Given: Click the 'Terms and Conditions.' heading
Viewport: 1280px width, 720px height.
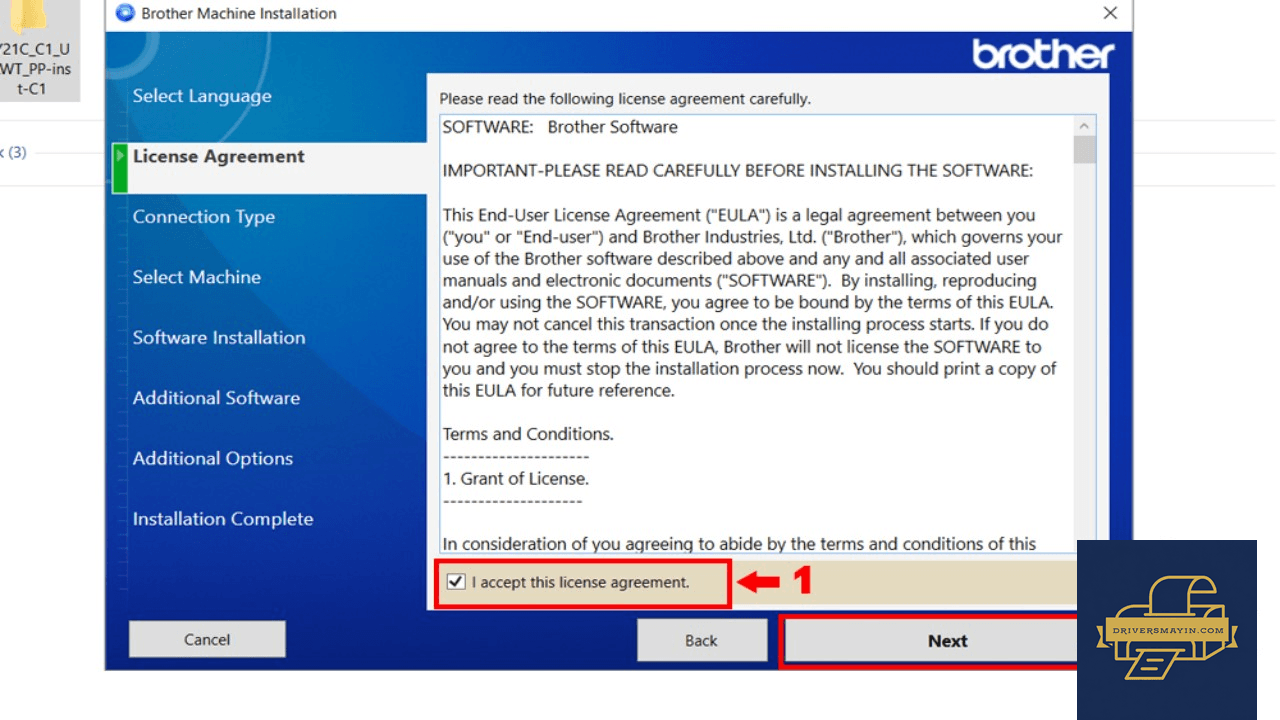Looking at the screenshot, I should click(x=528, y=434).
